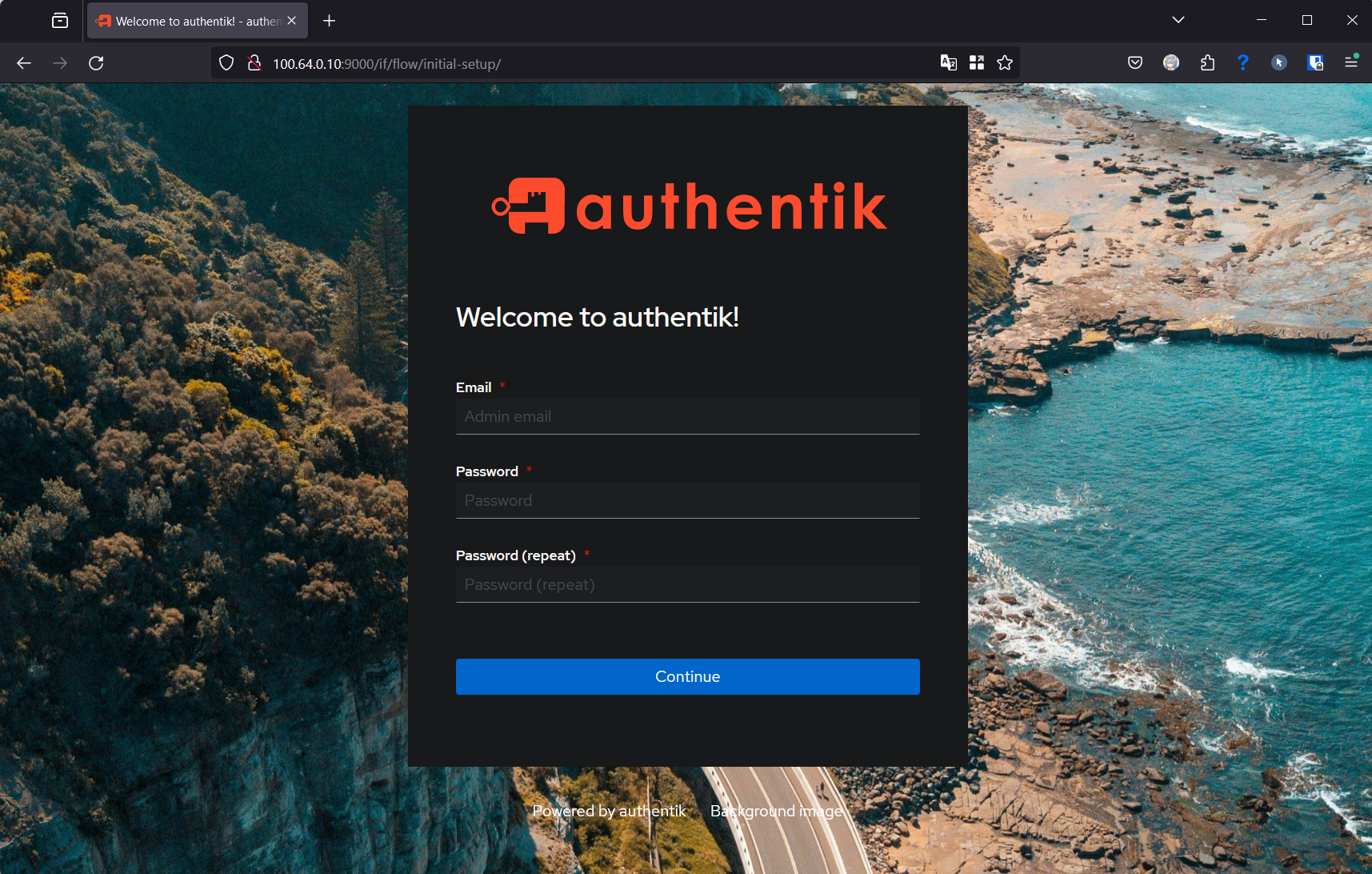Open the translate page icon
The image size is (1372, 874).
[x=949, y=63]
